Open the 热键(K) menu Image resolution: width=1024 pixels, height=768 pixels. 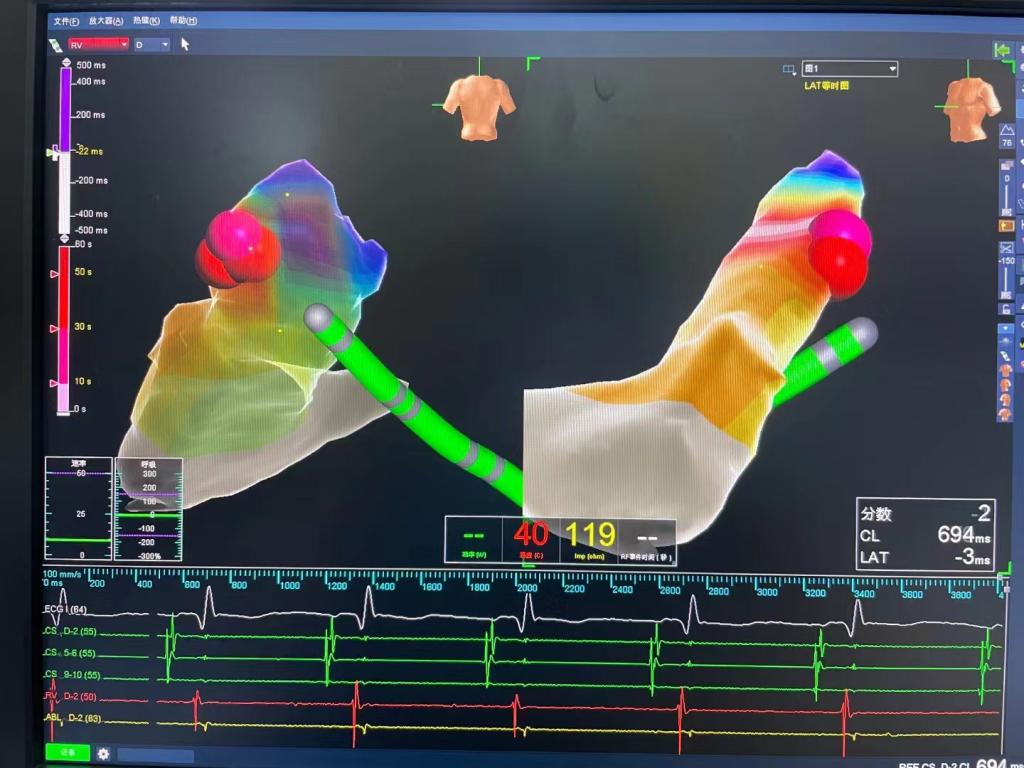tap(146, 21)
